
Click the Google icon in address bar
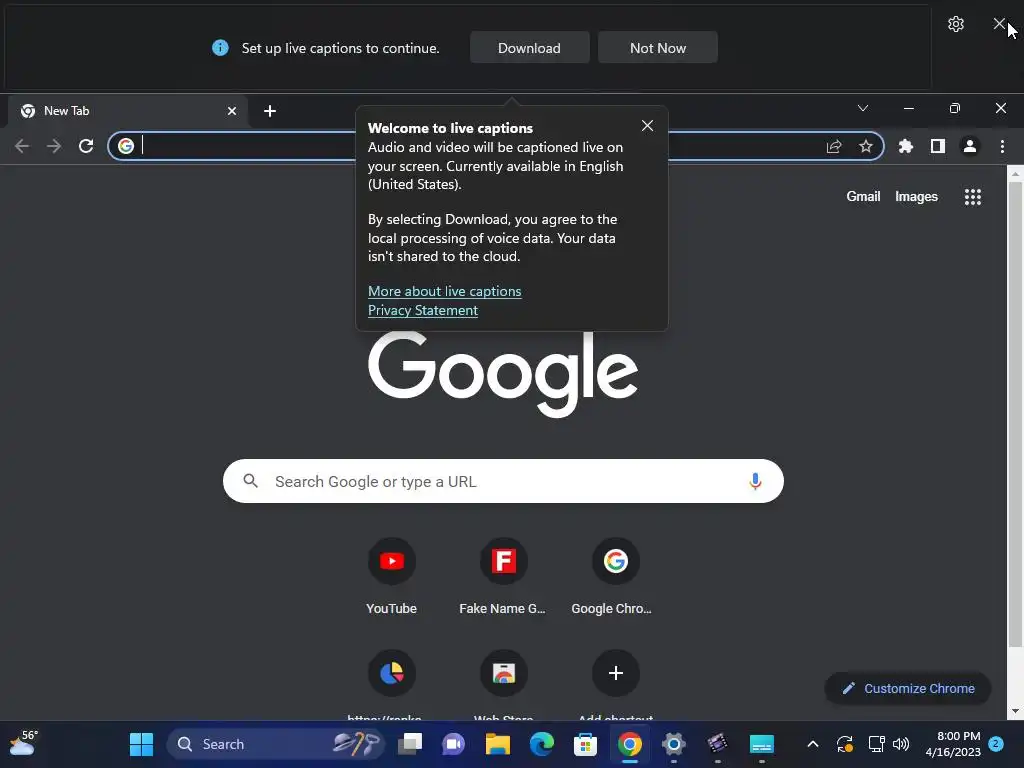[126, 146]
